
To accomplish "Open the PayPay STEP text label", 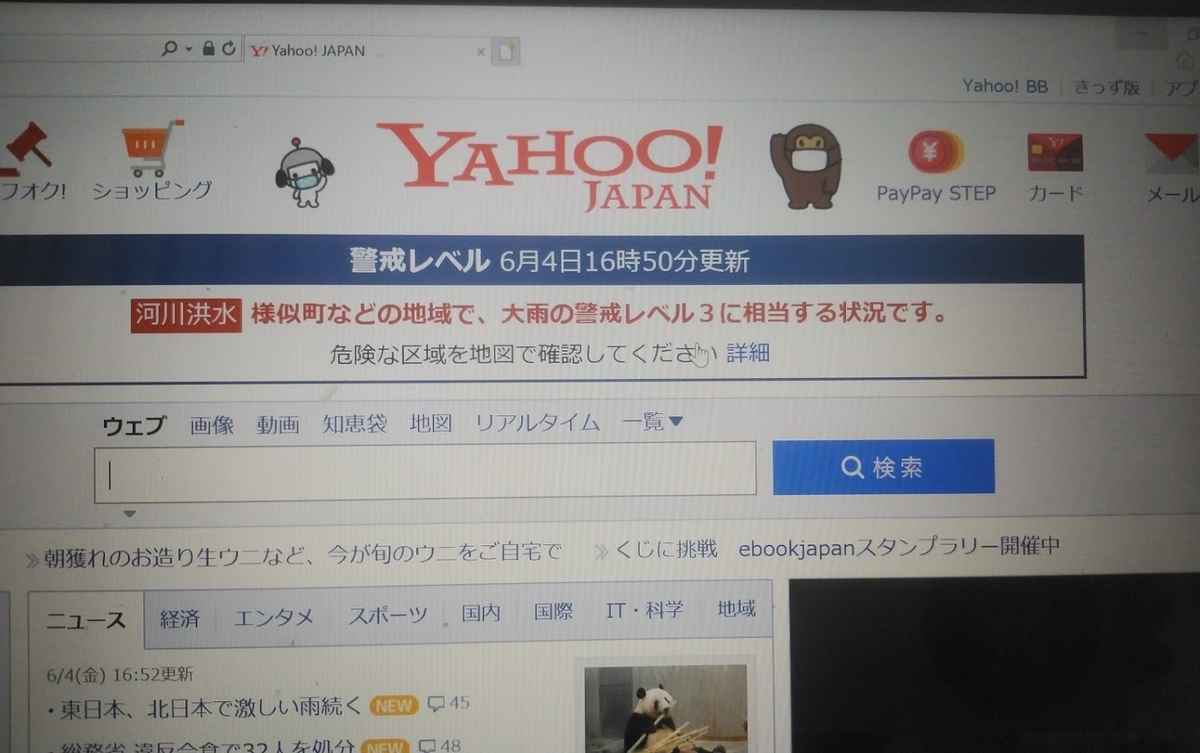I will point(936,193).
